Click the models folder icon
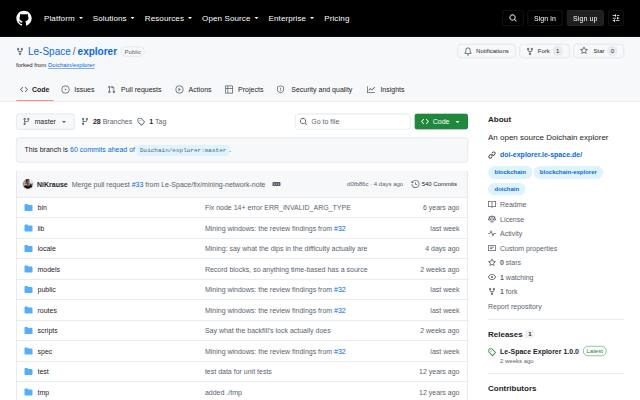640x400 pixels. click(28, 269)
